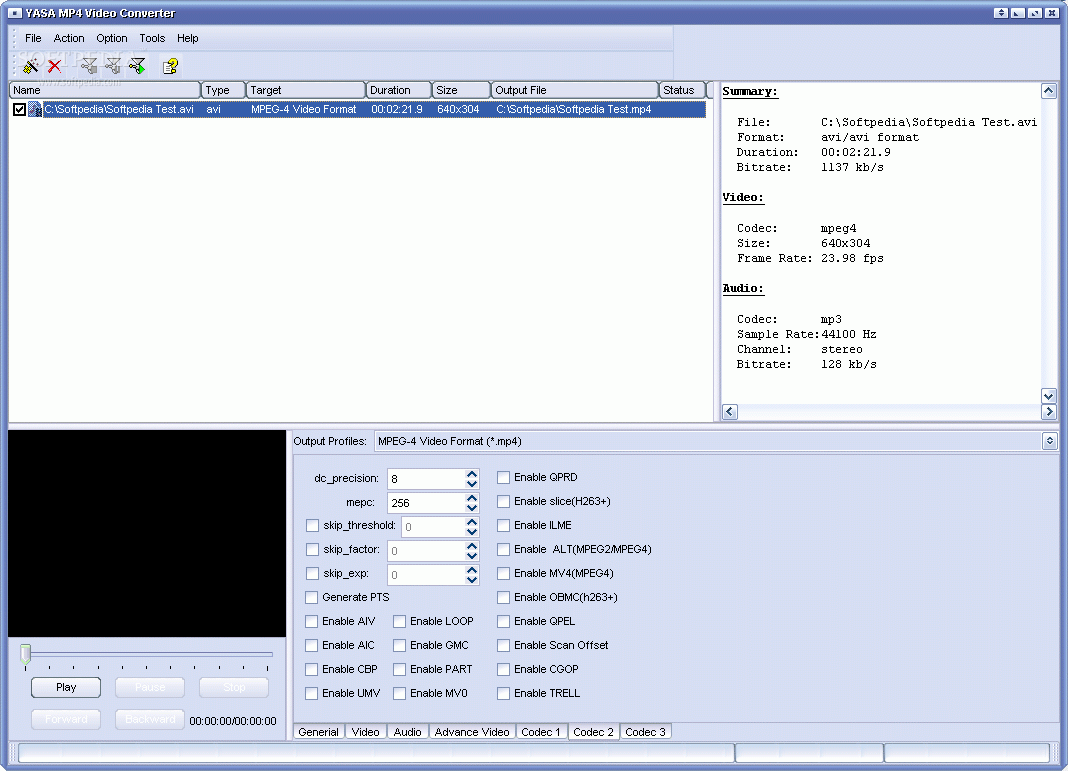Increase skip_threshold with the up arrow
Viewport: 1068px width, 771px height.
[472, 522]
